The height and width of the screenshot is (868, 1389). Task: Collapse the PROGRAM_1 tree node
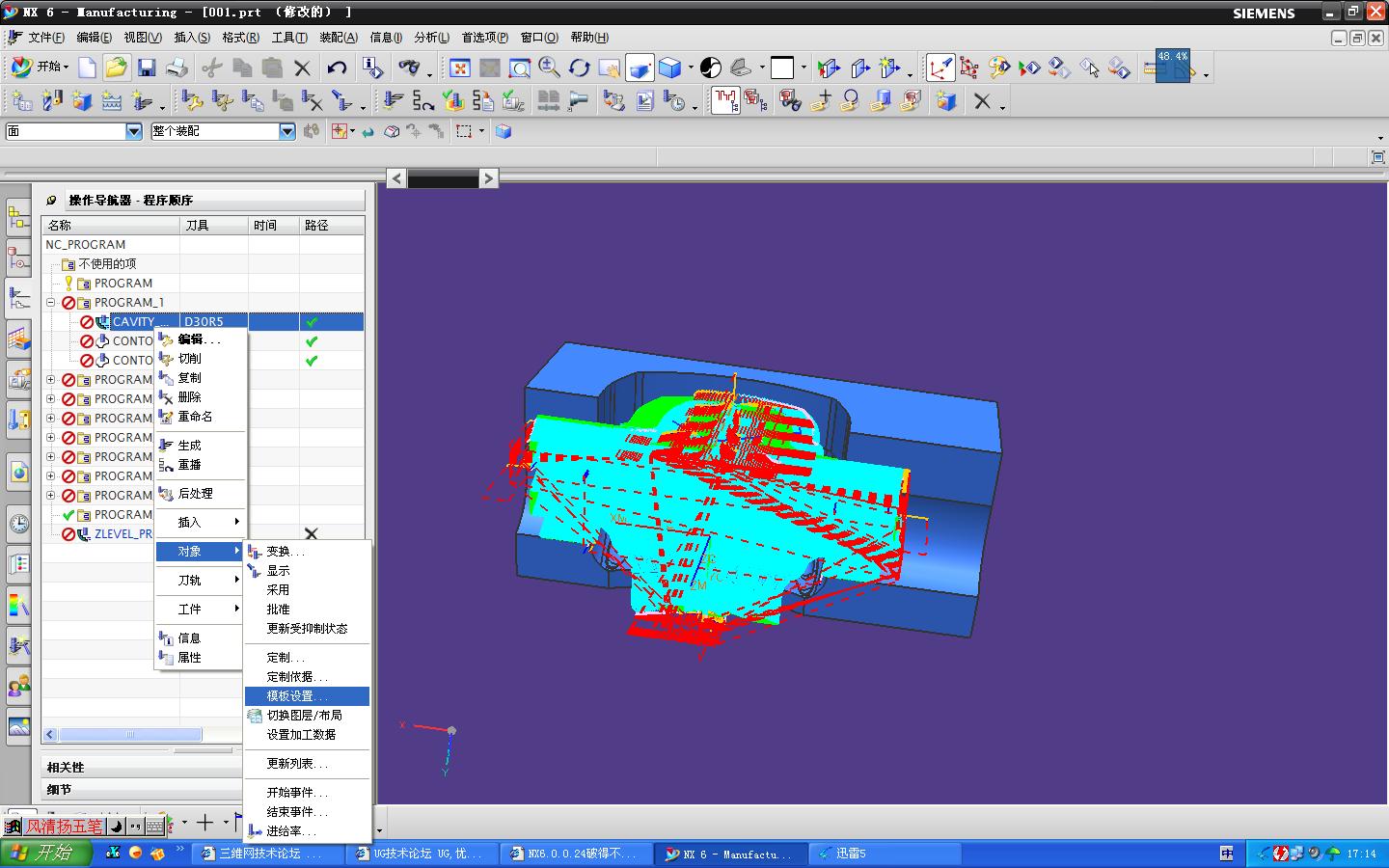(51, 302)
